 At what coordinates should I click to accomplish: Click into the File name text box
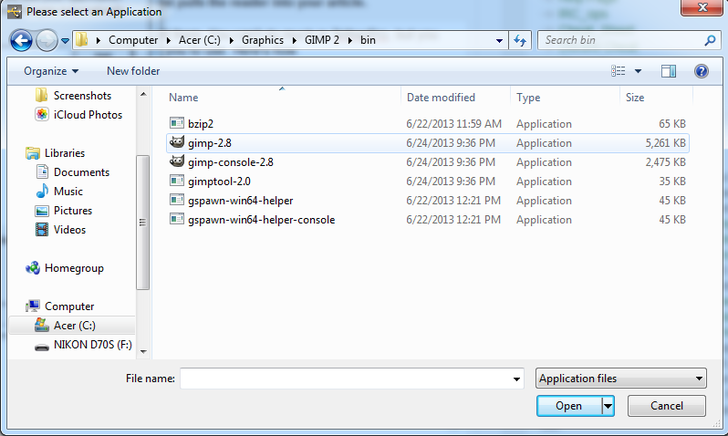click(345, 378)
